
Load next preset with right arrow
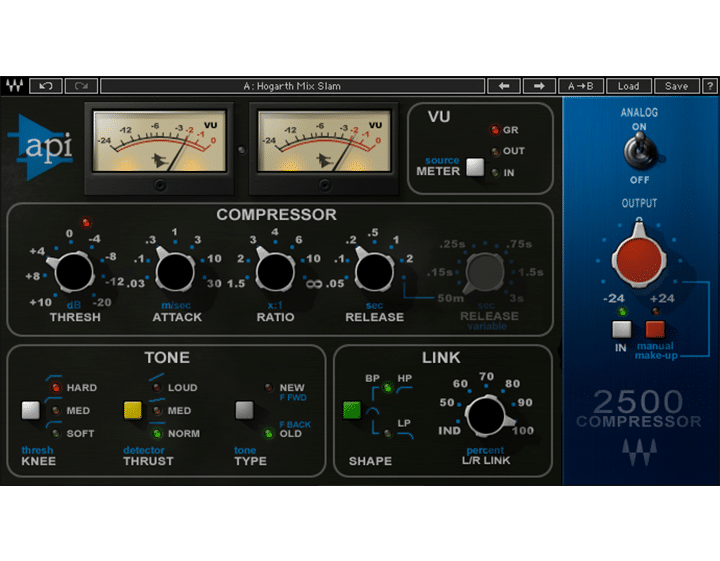tap(539, 86)
